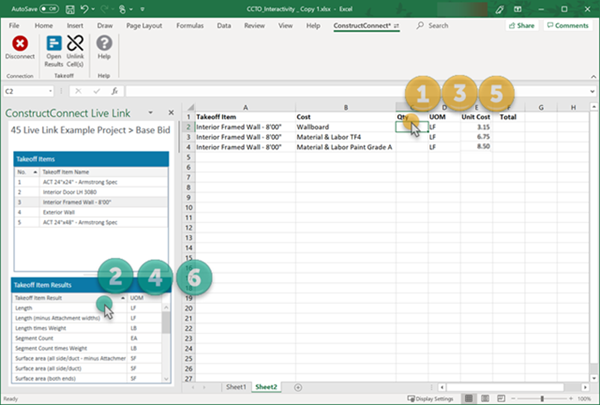The width and height of the screenshot is (600, 405).
Task: Click the Select All corner of the sheet
Action: pos(189,107)
